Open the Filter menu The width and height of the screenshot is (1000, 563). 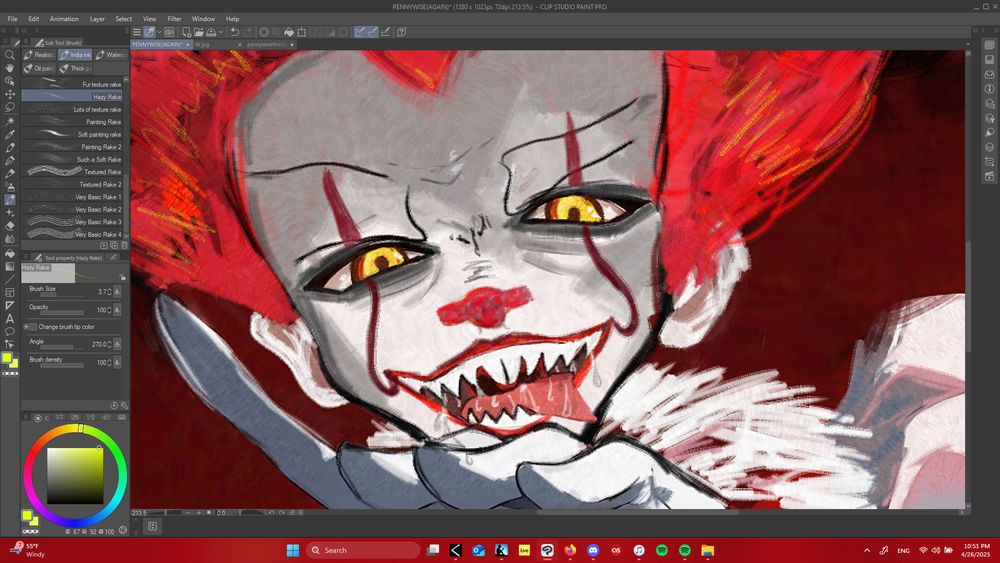click(174, 19)
